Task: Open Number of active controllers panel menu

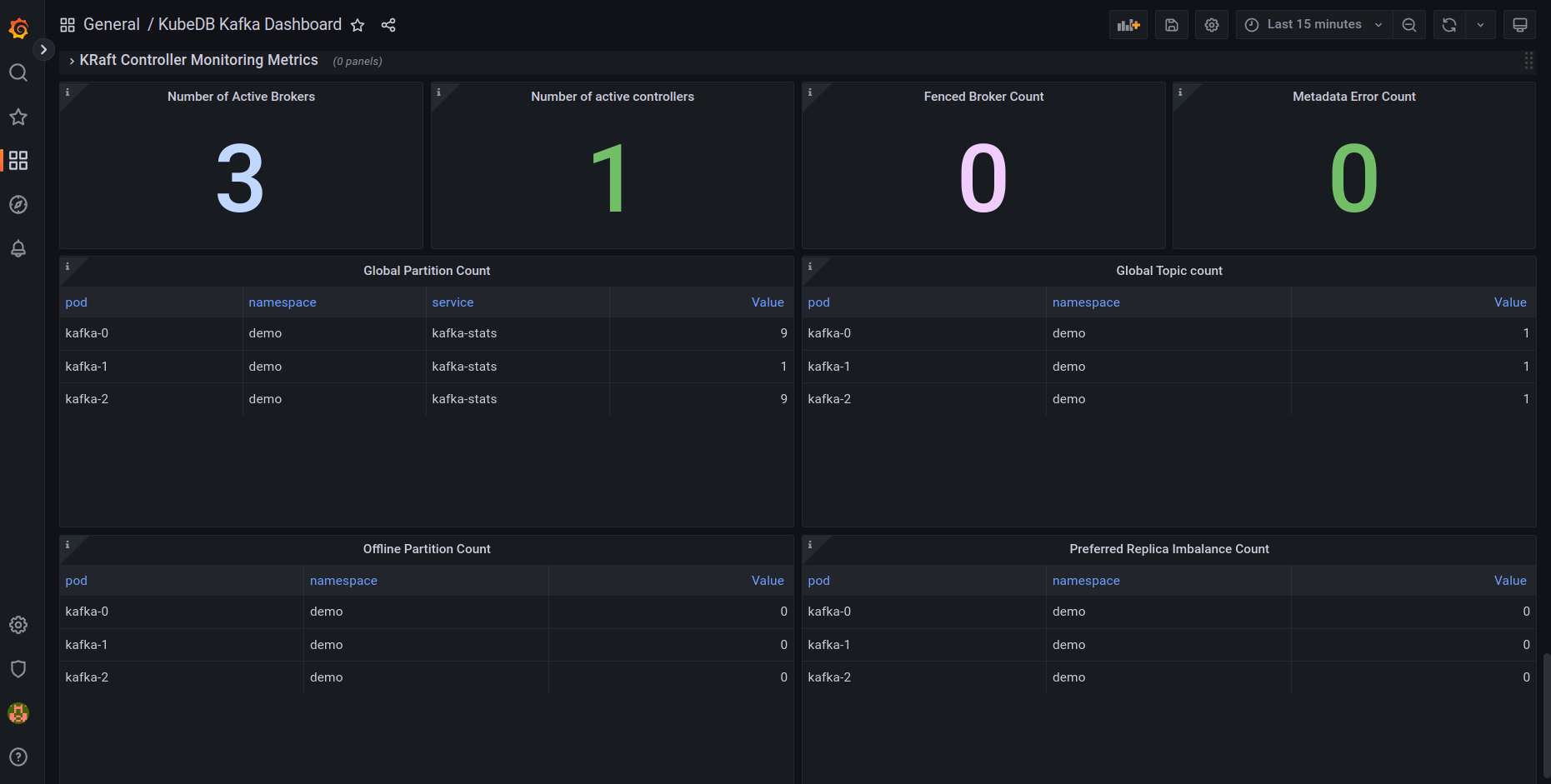Action: 613,97
